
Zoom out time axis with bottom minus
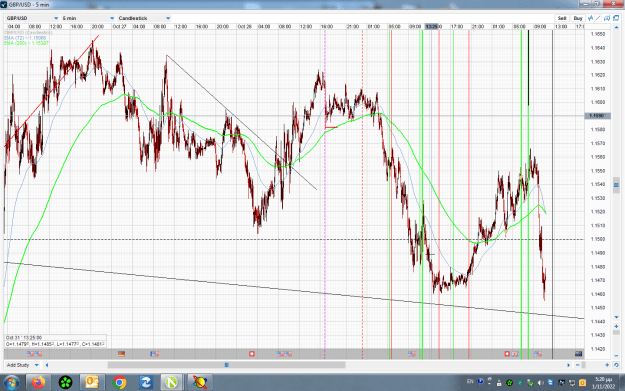coord(578,365)
